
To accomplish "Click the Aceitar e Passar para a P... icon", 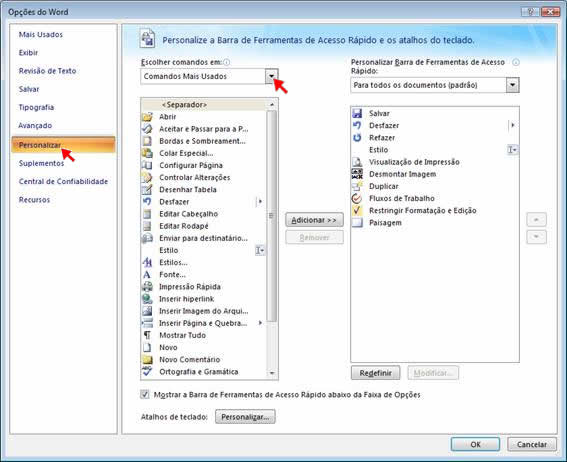I will (147, 129).
